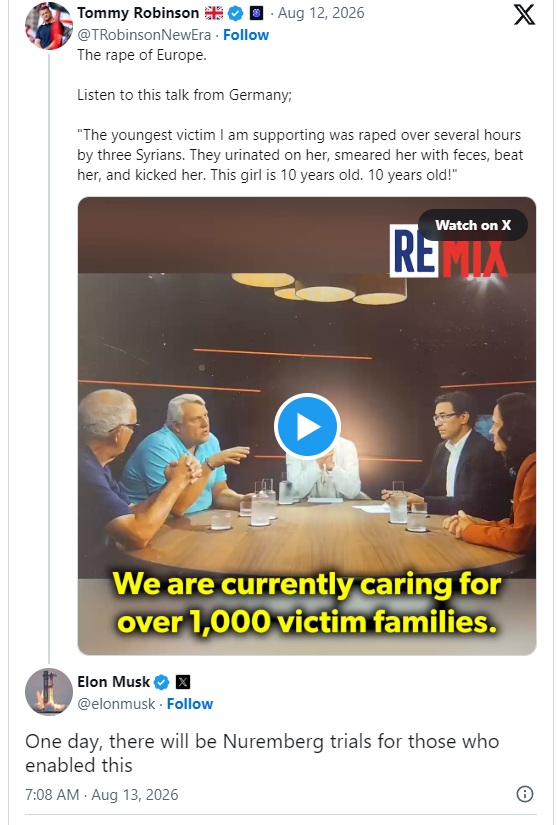Click the X logo in the top corner
This screenshot has width=558, height=825.
524,14
